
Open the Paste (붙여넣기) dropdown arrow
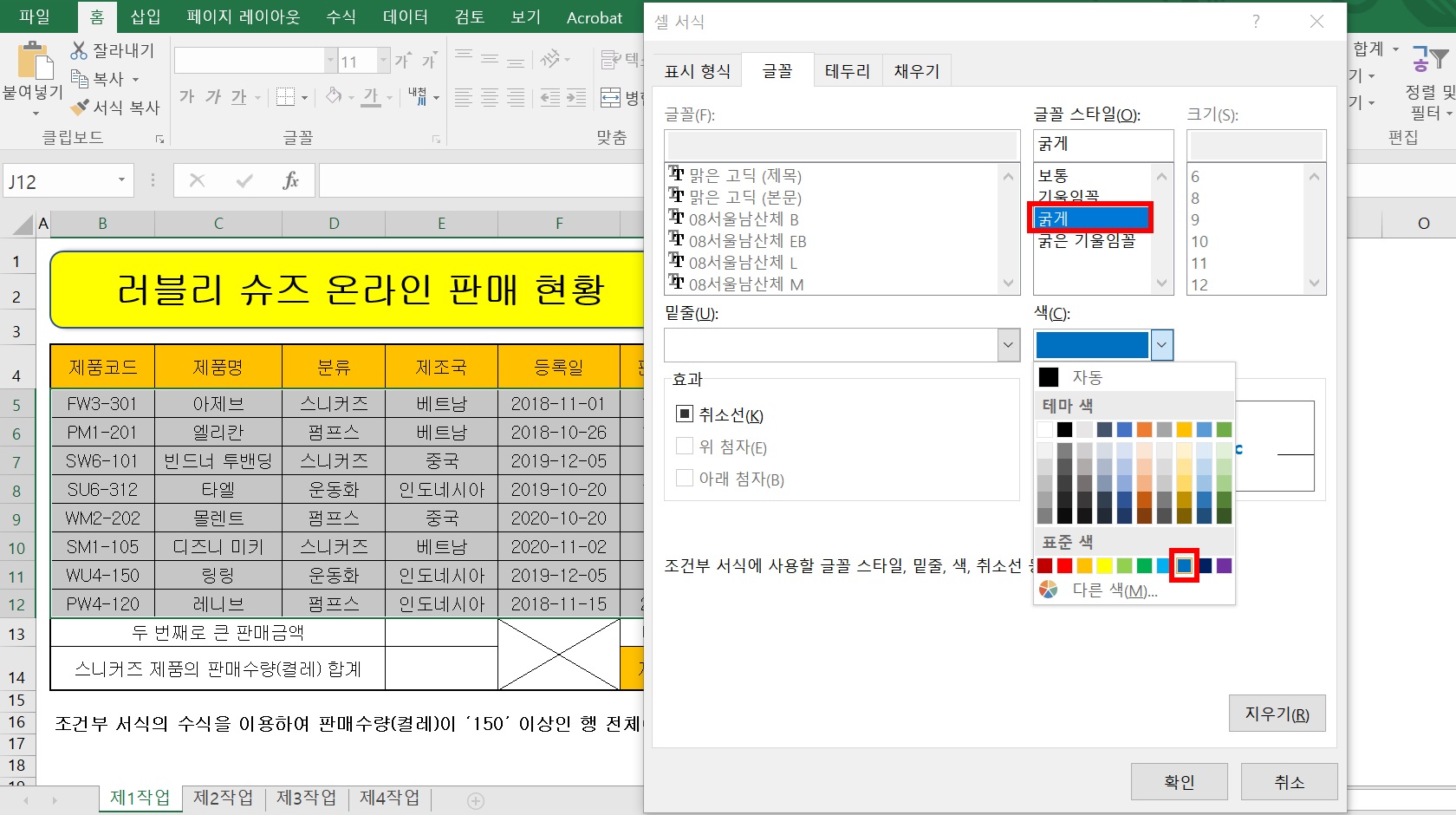pos(35,114)
